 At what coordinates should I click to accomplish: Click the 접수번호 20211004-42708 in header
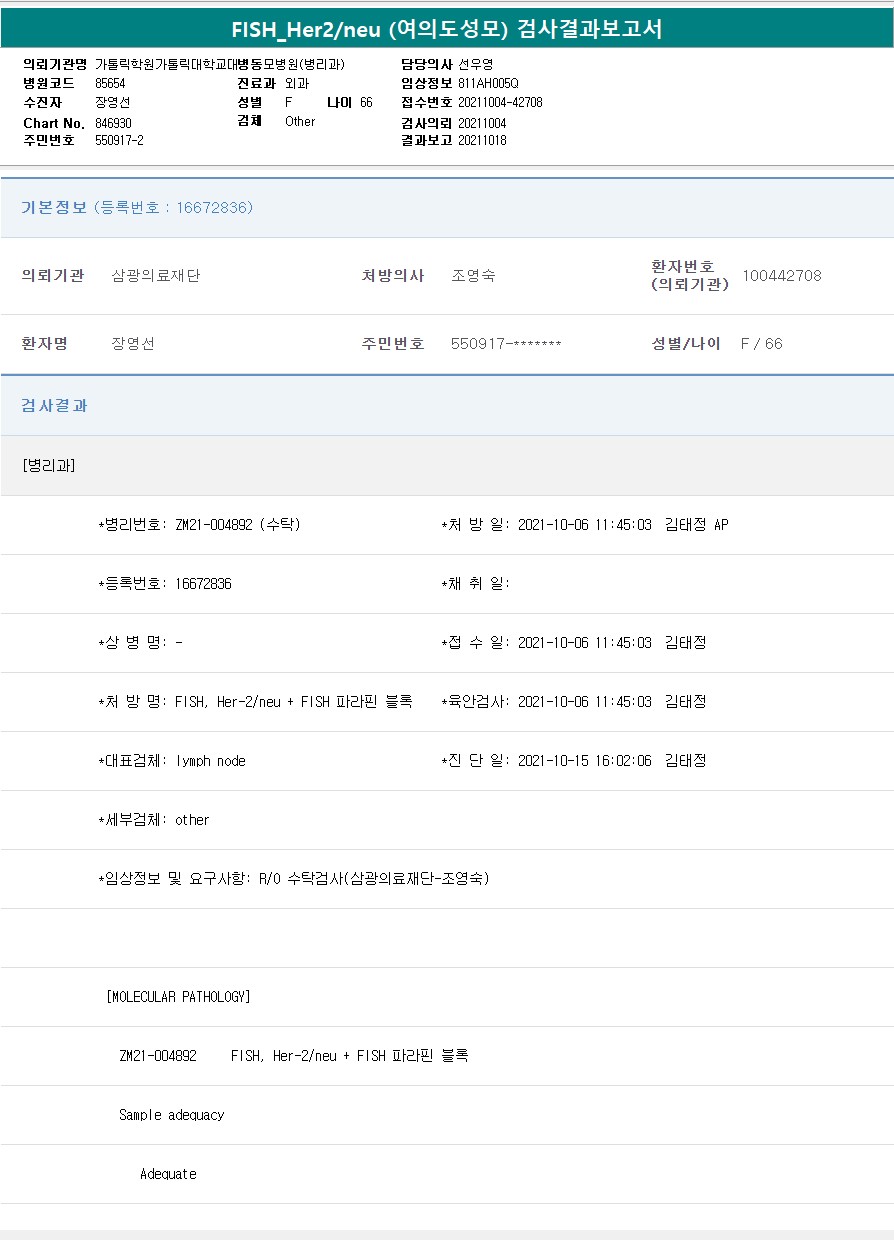[500, 102]
